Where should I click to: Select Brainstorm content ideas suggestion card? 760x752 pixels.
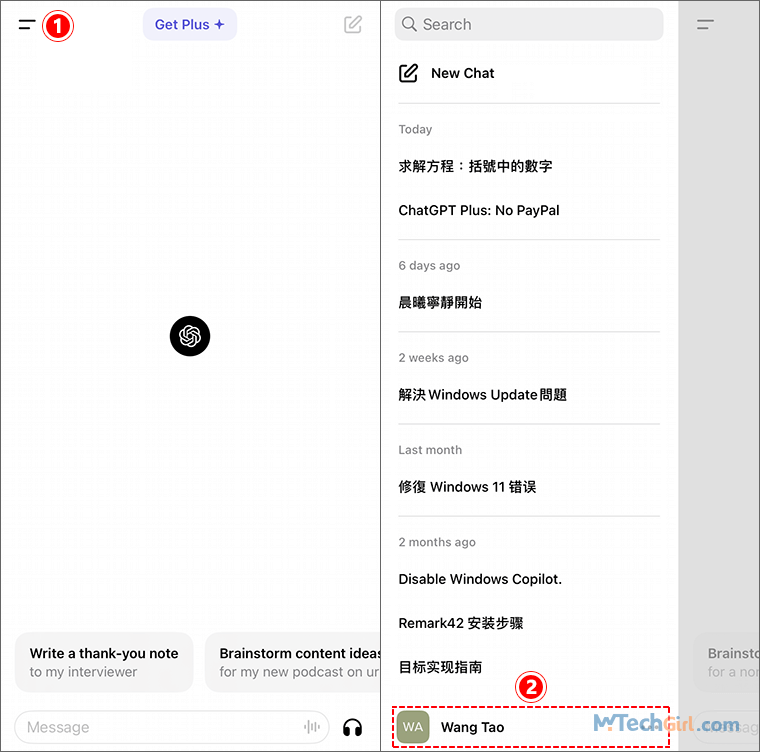[x=293, y=662]
